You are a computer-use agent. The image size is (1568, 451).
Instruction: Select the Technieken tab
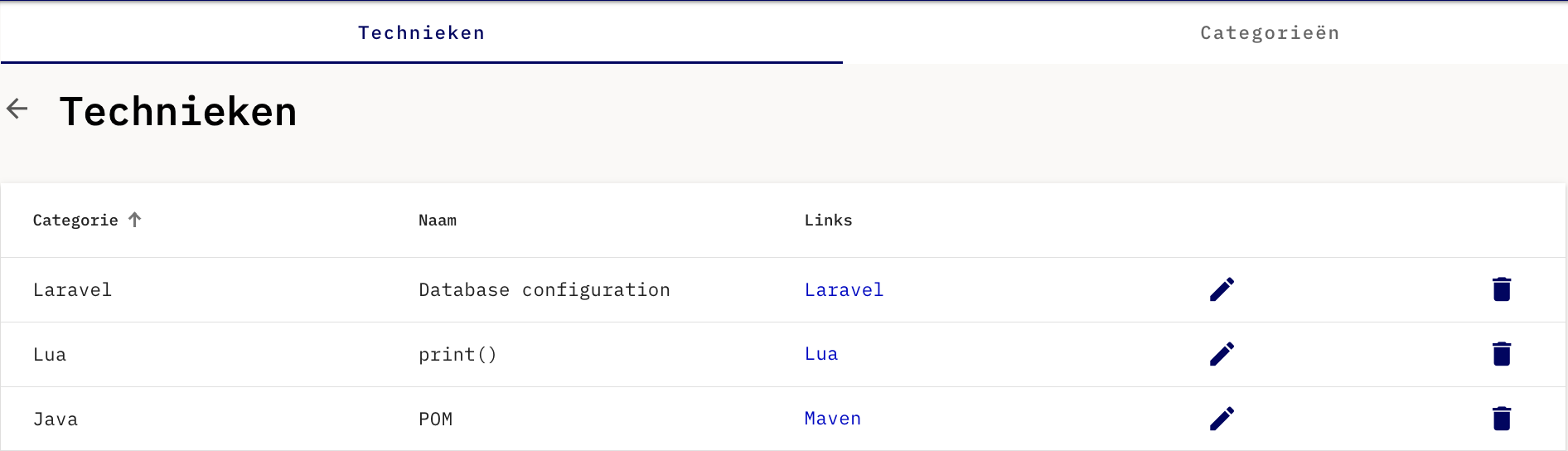(421, 32)
